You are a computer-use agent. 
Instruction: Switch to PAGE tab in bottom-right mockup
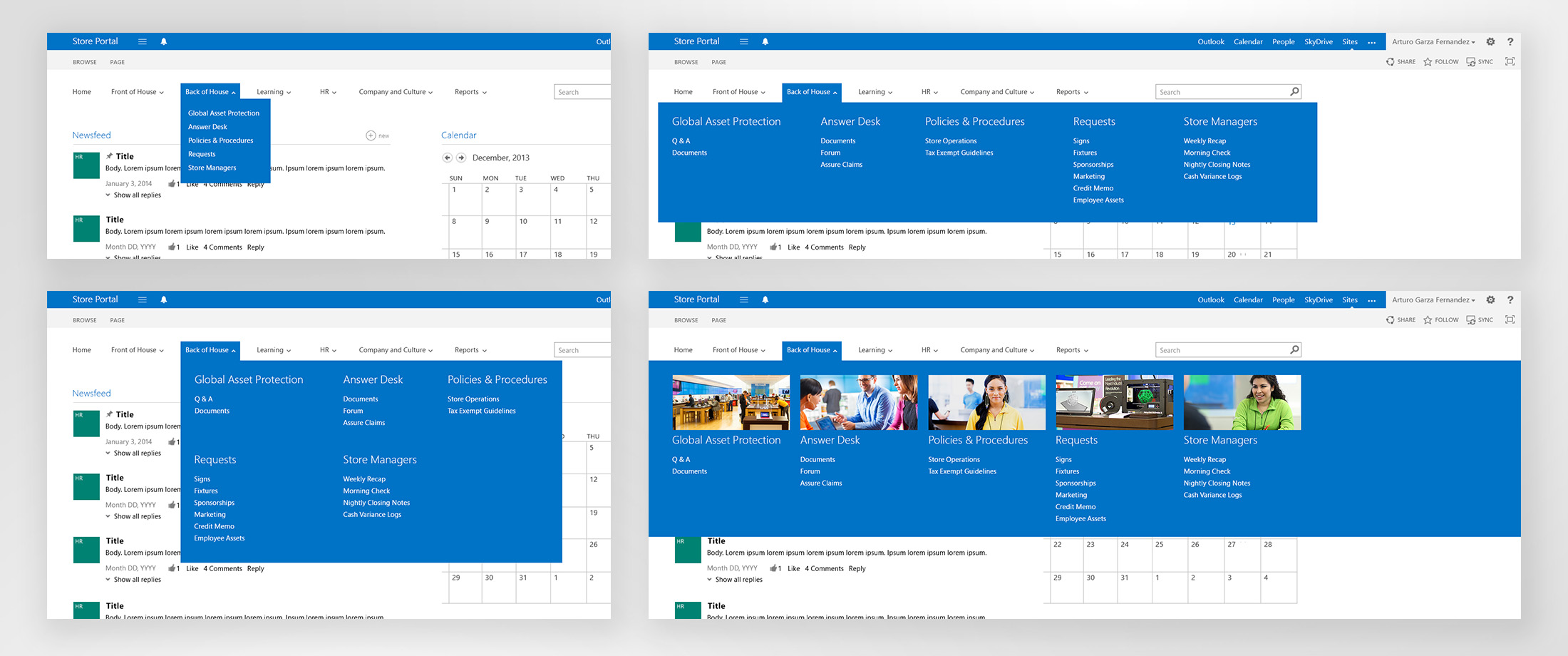click(x=719, y=320)
